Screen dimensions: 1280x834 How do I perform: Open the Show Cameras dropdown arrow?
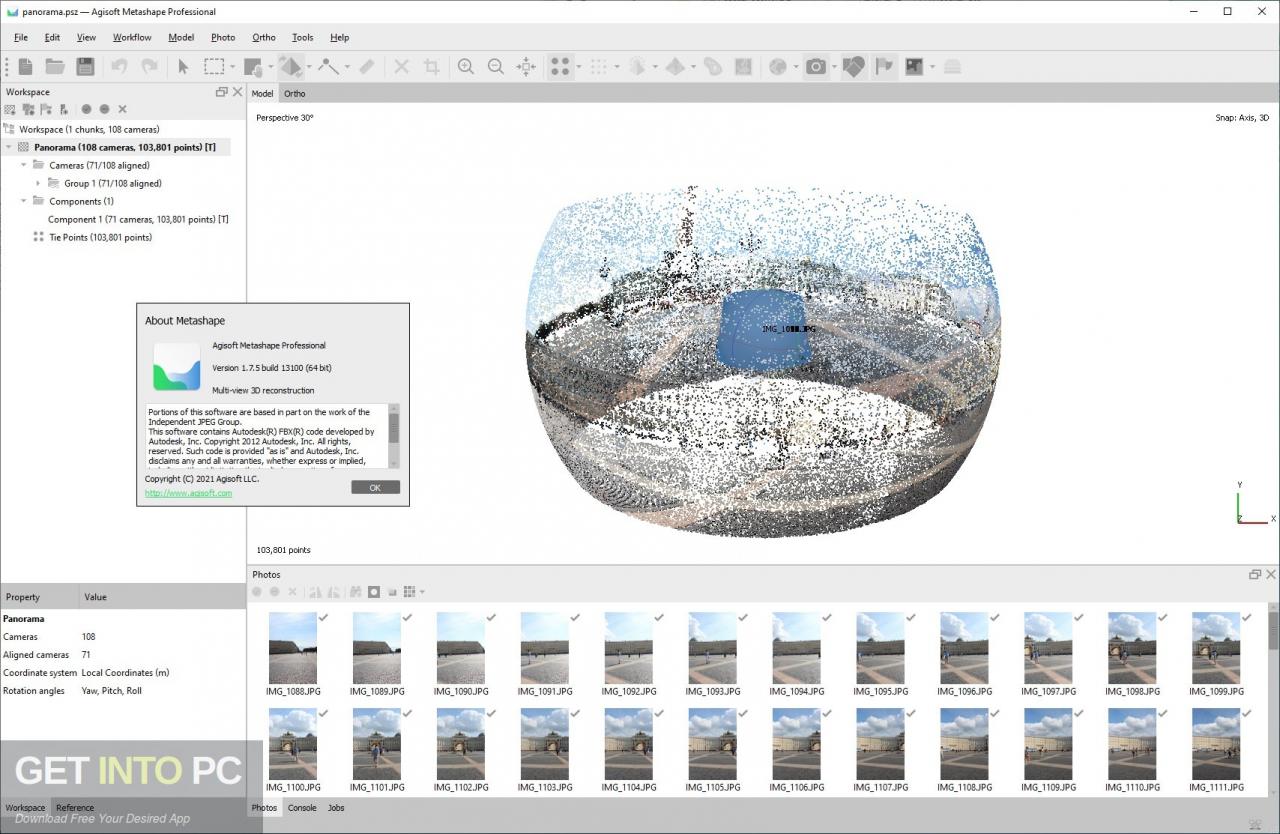coord(834,67)
